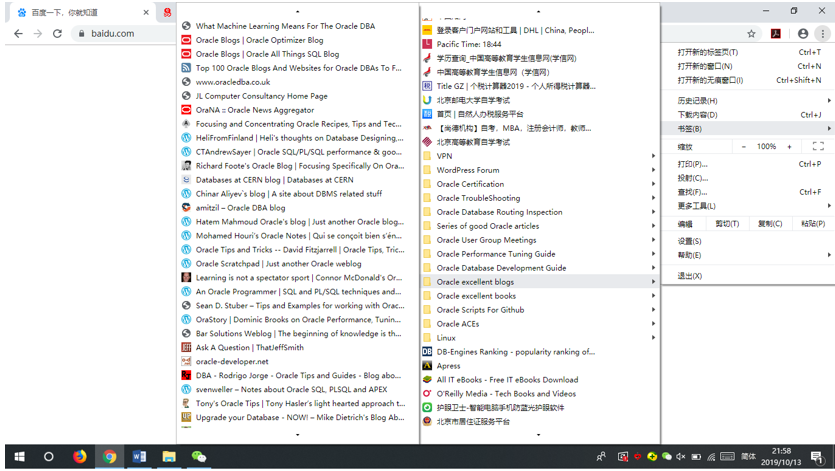
Task: Click the bookmark star icon in address bar
Action: click(751, 33)
